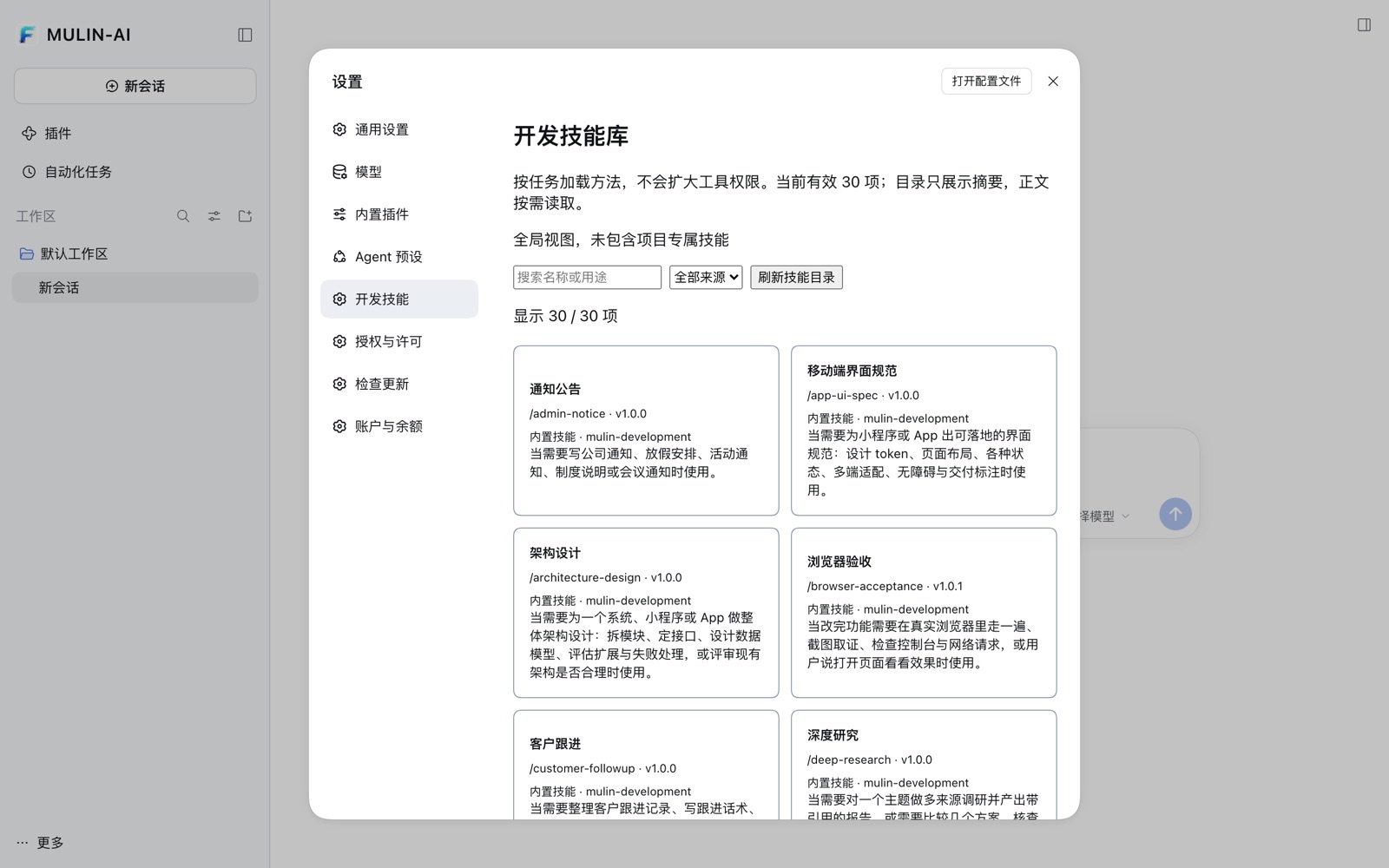Open 插件 in the sidebar
This screenshot has width=1389, height=868.
135,133
